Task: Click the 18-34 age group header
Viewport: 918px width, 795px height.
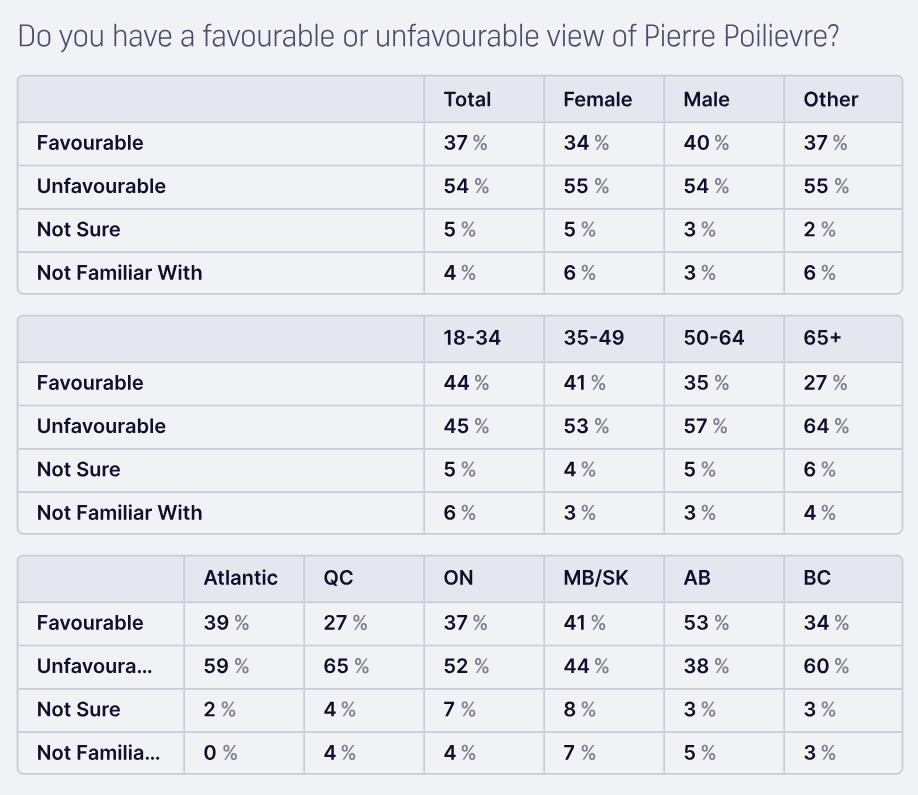Action: (472, 339)
